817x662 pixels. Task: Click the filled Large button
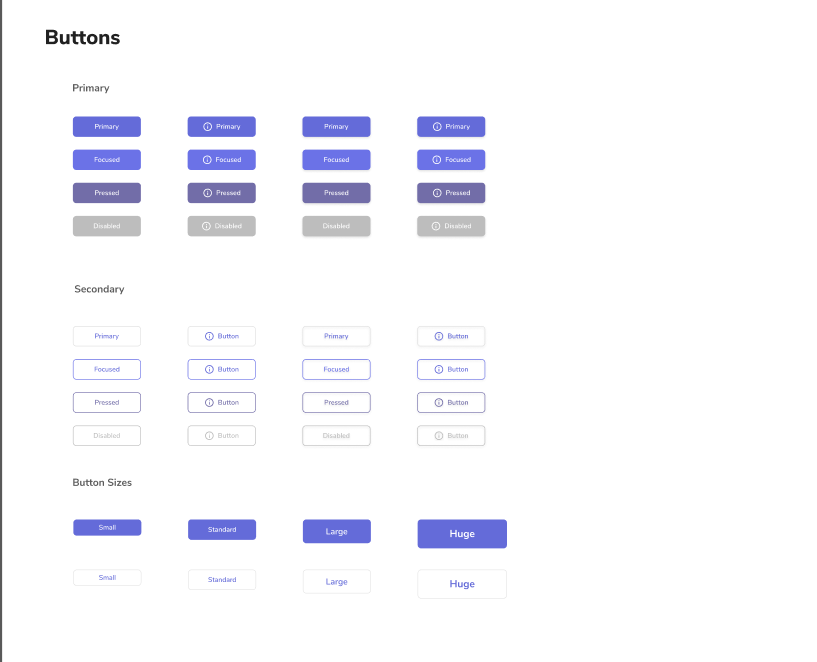point(336,531)
